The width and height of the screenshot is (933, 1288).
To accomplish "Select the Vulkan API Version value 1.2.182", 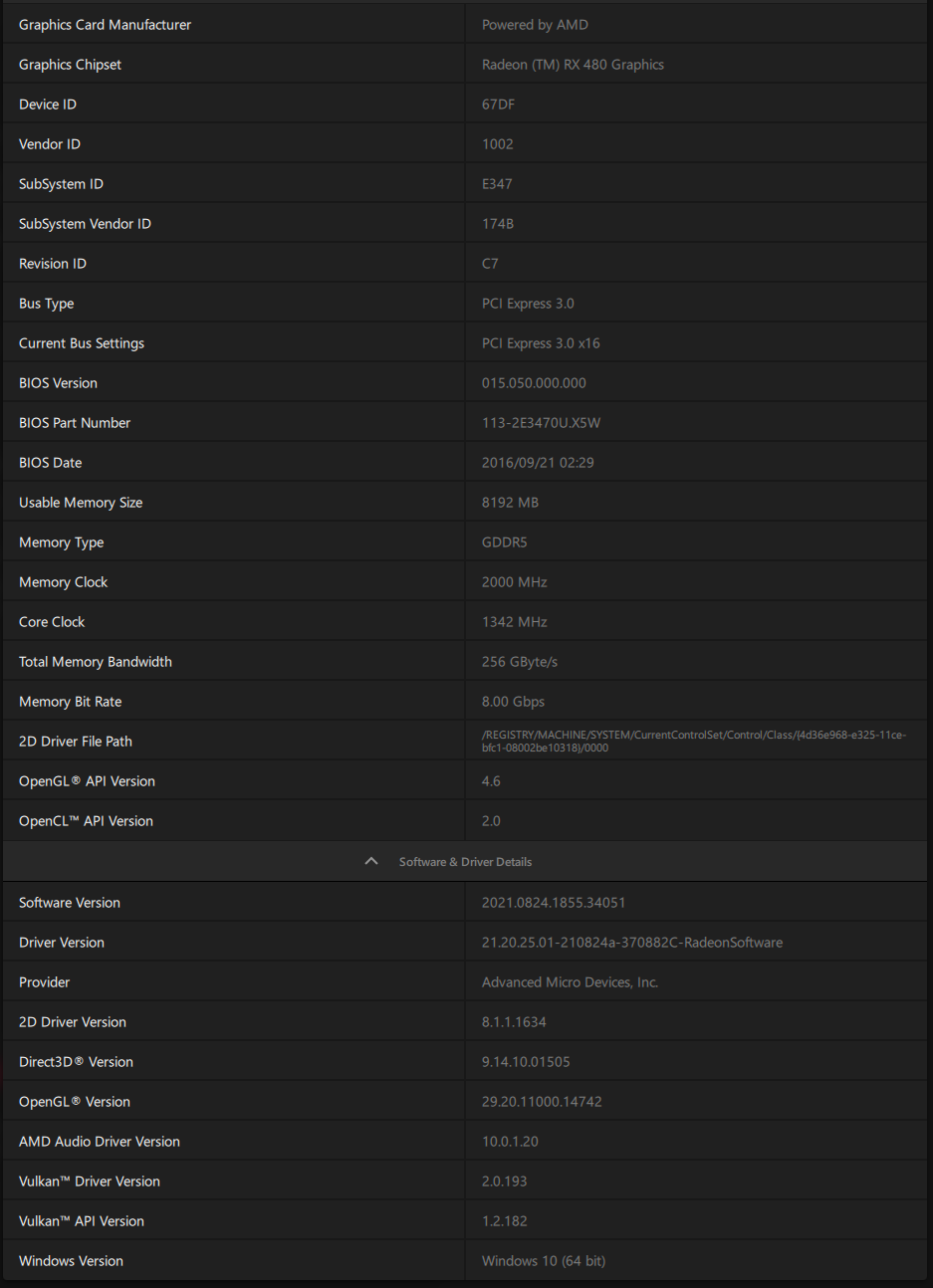I will pos(504,1221).
